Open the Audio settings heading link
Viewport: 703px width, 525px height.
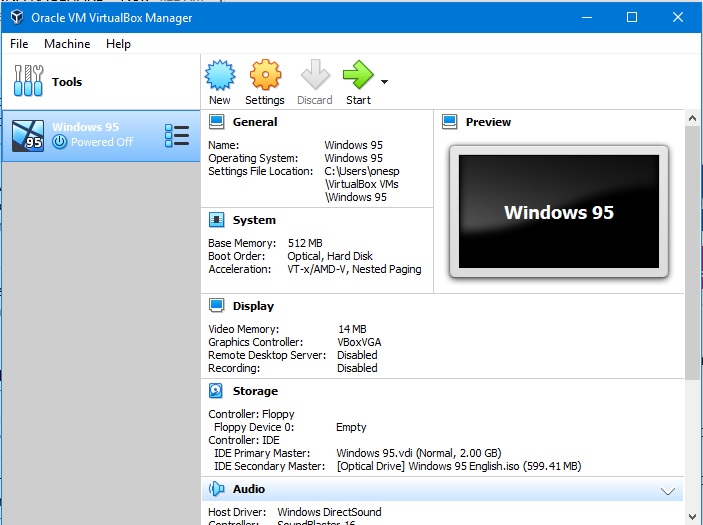pyautogui.click(x=249, y=489)
